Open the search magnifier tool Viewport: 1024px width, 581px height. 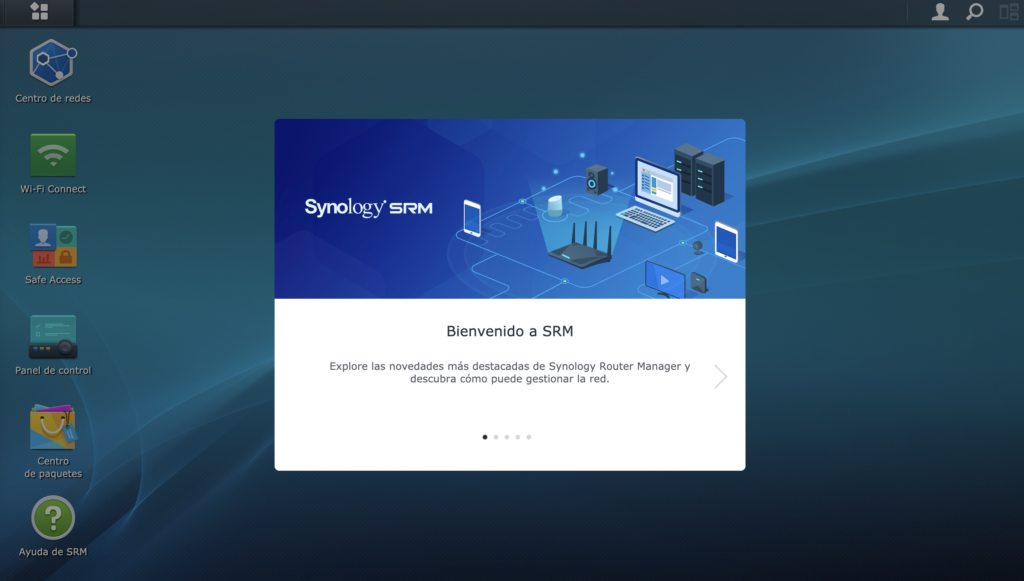click(973, 13)
